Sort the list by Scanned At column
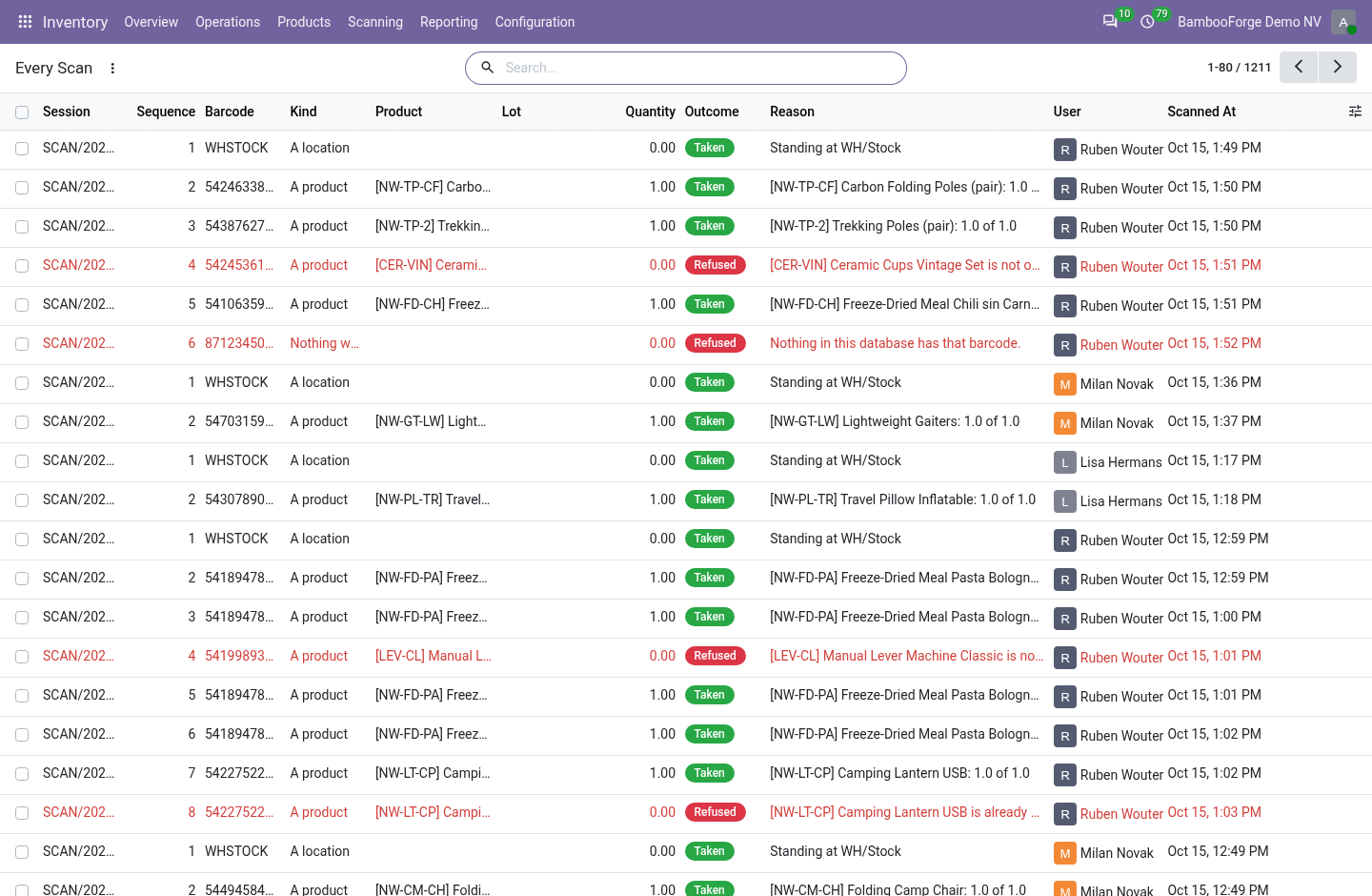 pos(1201,112)
